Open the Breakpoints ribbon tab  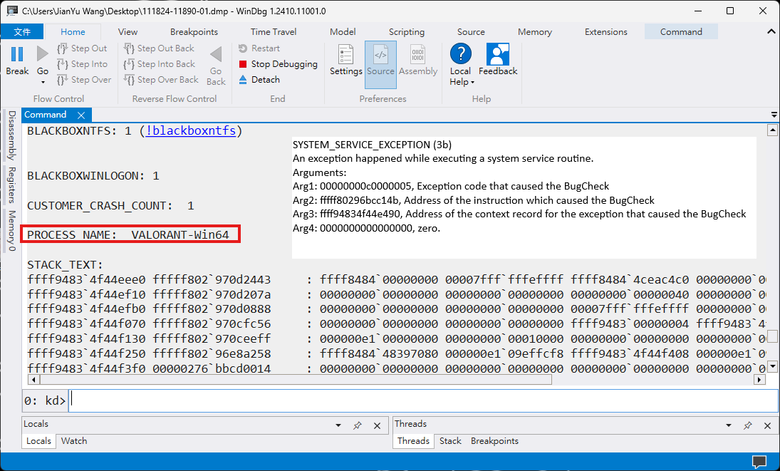[x=194, y=32]
